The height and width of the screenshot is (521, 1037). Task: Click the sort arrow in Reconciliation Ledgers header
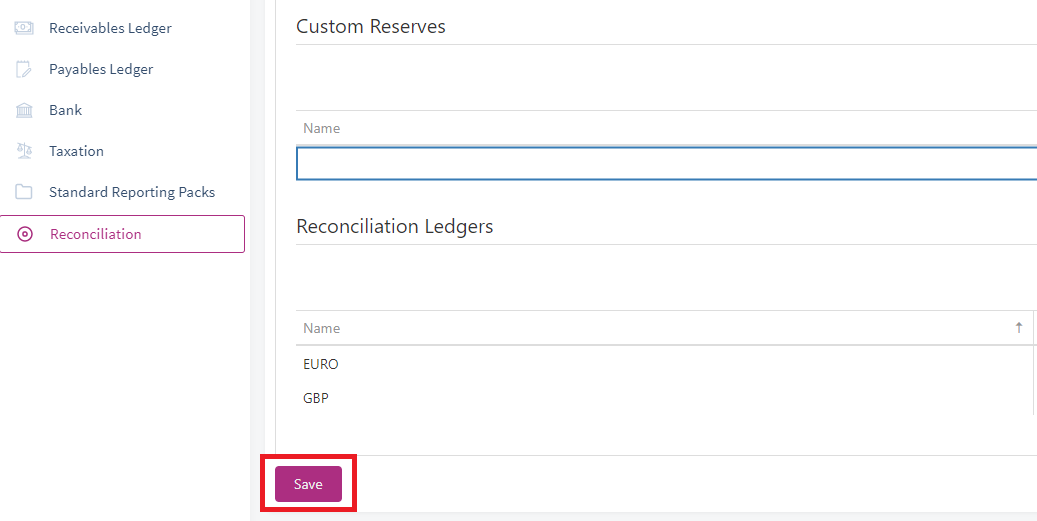pos(1019,328)
